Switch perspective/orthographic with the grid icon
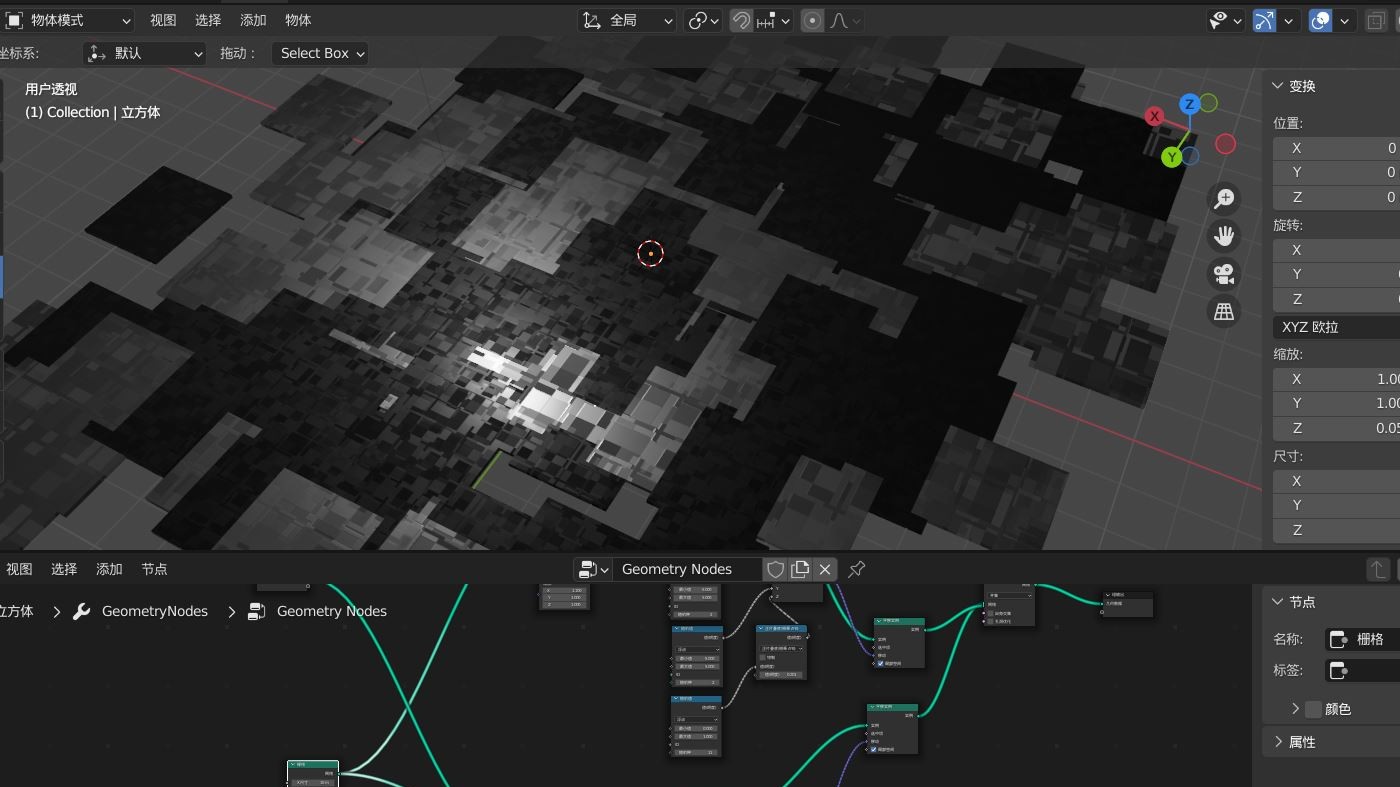 (x=1224, y=312)
